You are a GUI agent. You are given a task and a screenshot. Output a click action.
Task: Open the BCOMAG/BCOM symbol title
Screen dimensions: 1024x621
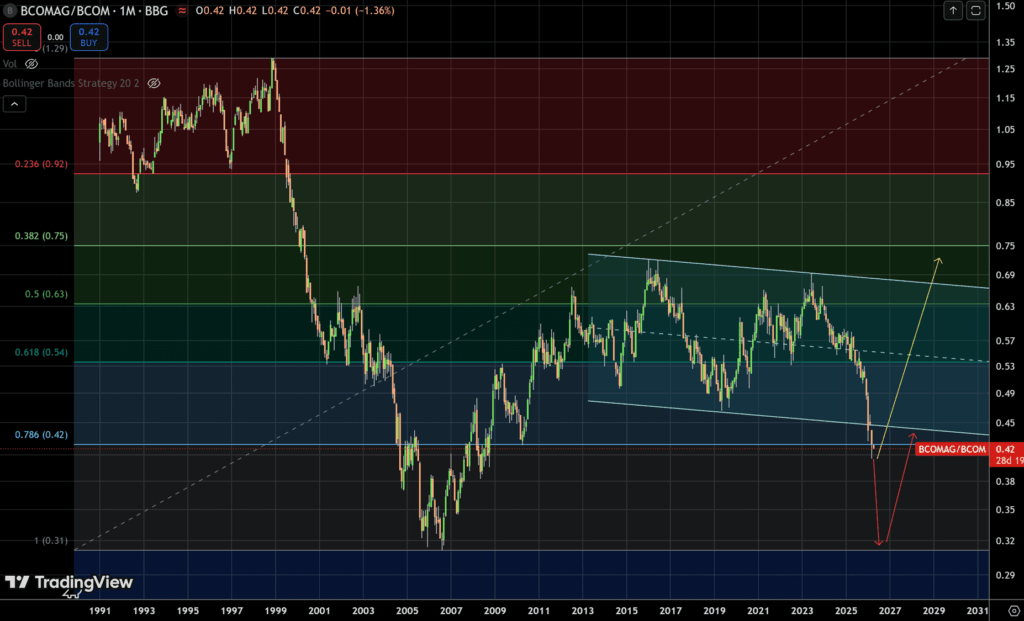click(57, 10)
